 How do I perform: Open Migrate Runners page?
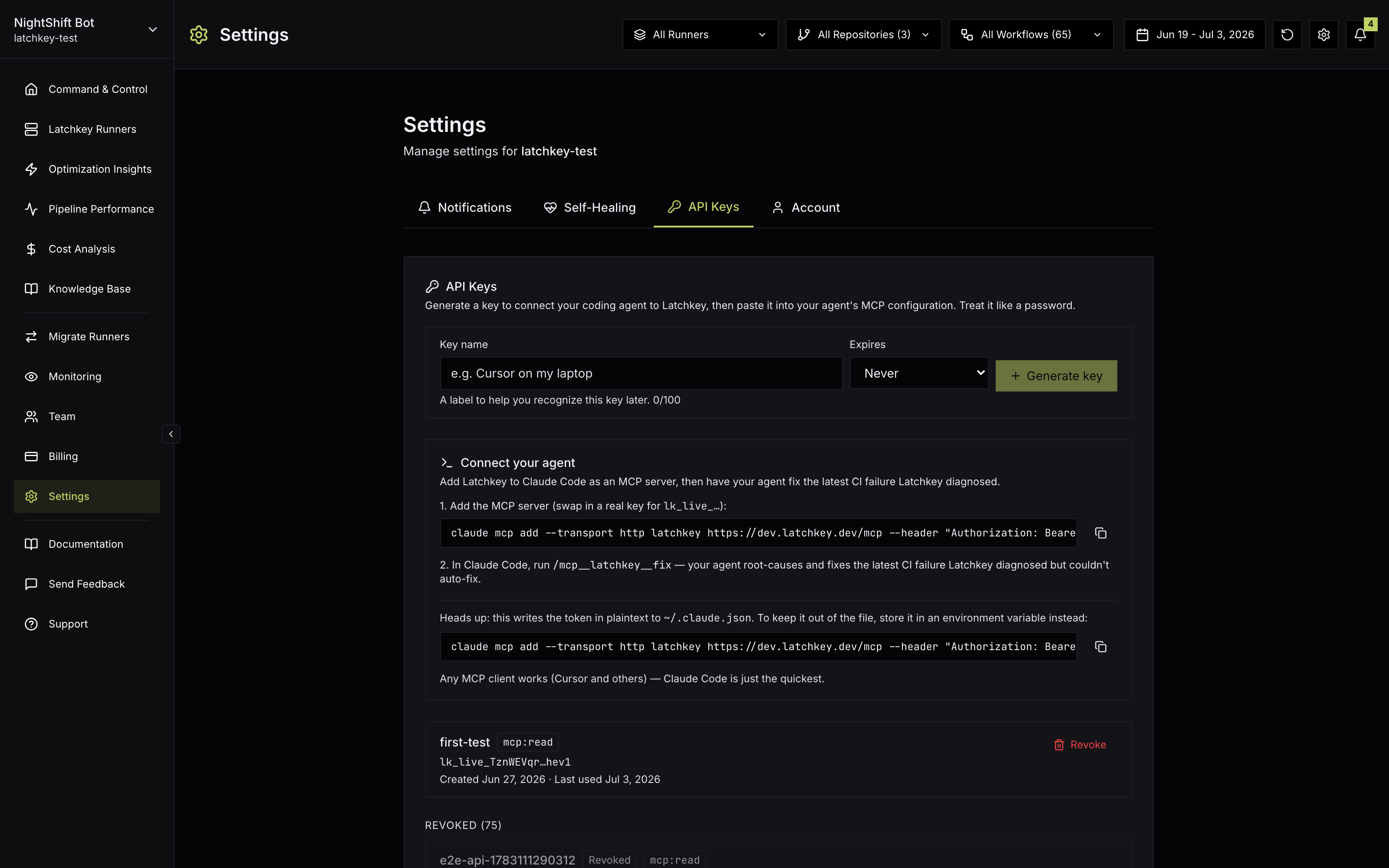(x=87, y=336)
